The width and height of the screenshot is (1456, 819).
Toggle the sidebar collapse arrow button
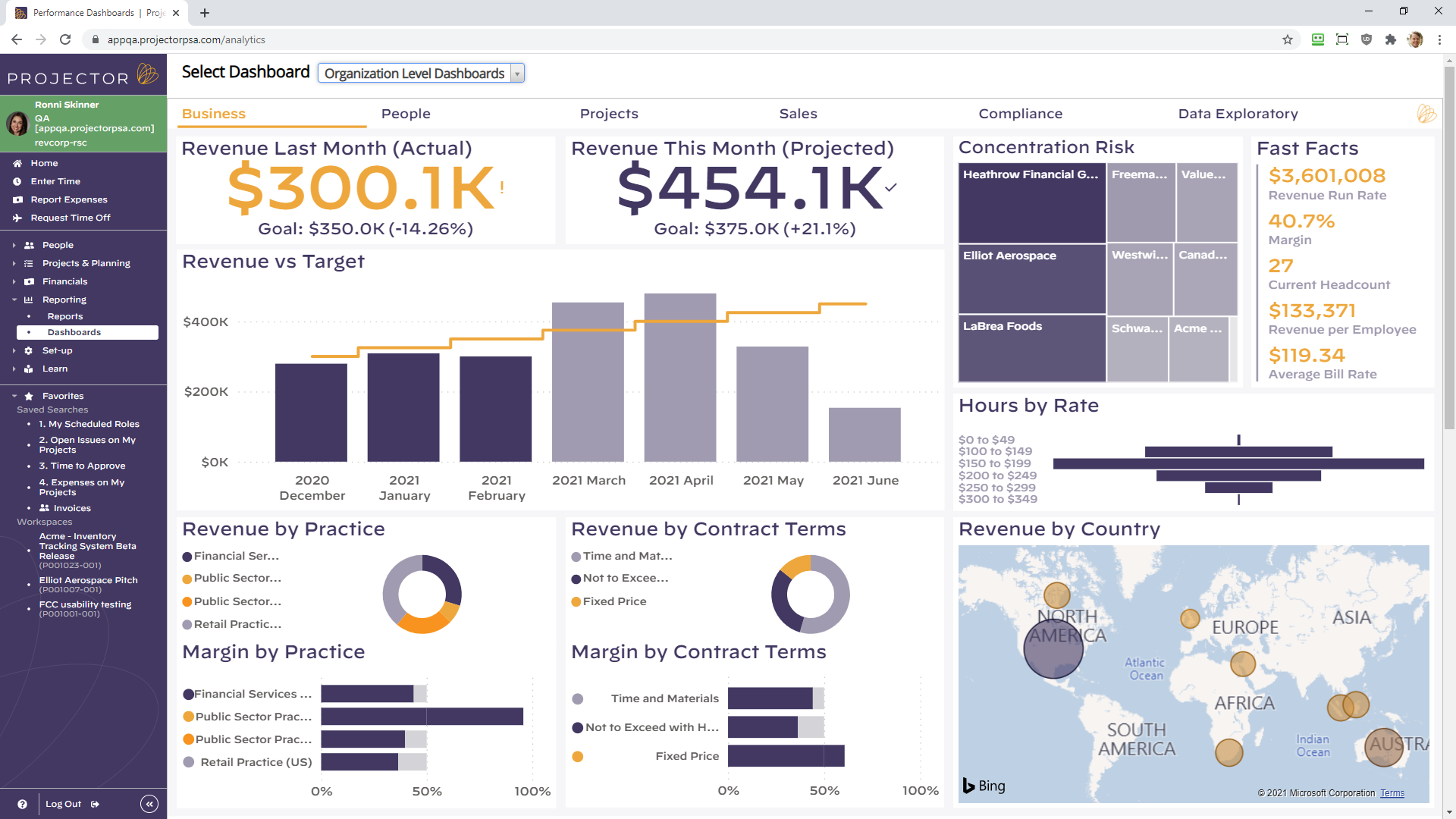(x=149, y=804)
